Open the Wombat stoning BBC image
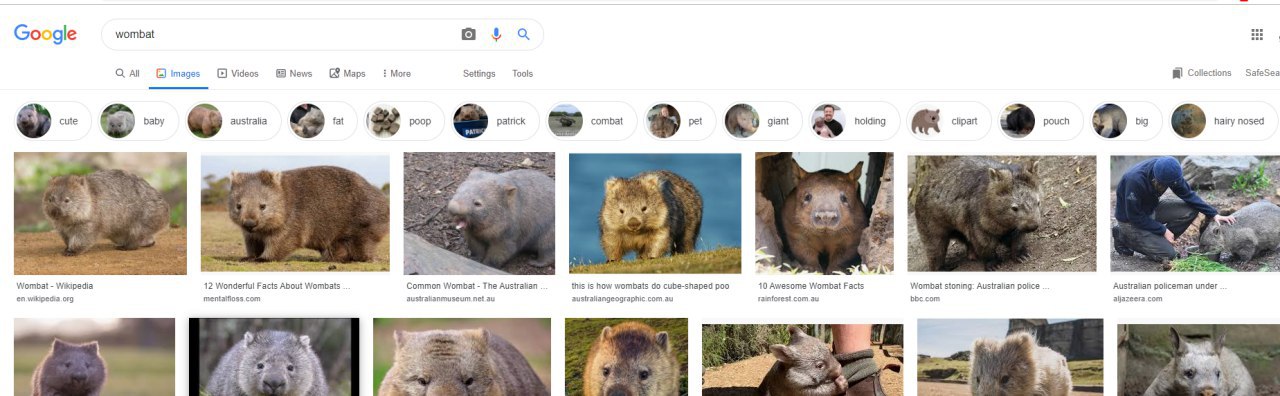The width and height of the screenshot is (1280, 396). pos(1002,213)
